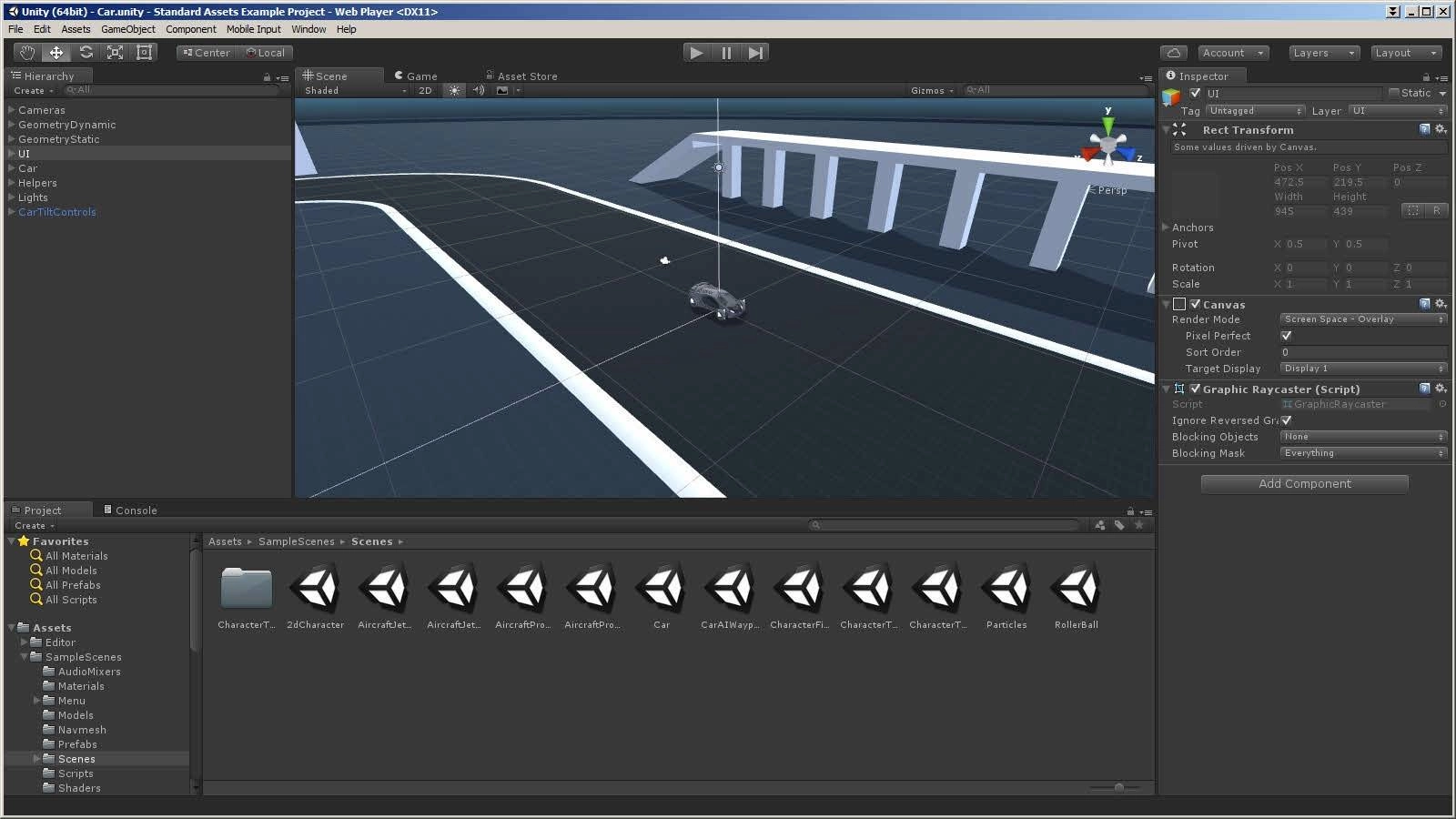Select the Scale tool
Viewport: 1456px width, 819px height.
[x=115, y=53]
